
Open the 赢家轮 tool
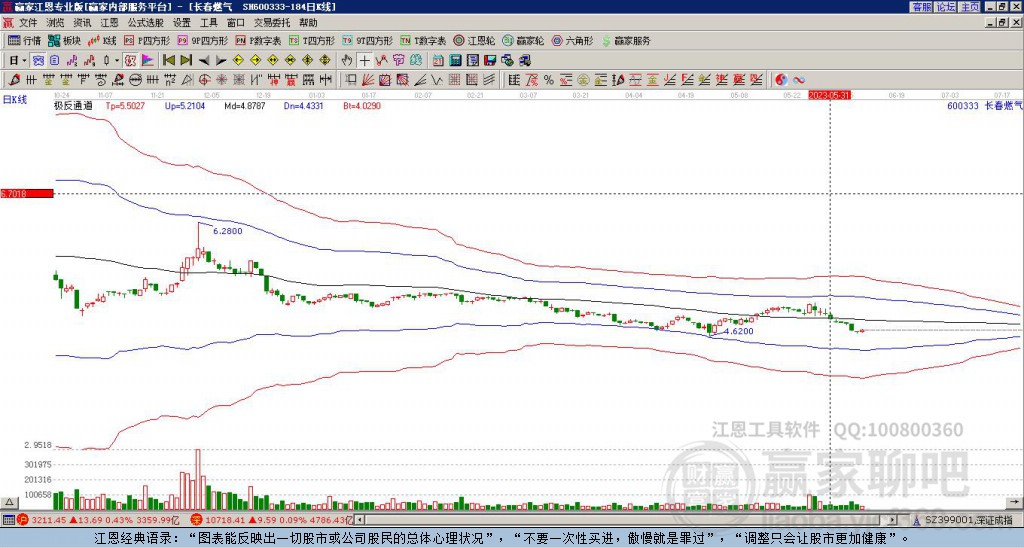click(523, 40)
